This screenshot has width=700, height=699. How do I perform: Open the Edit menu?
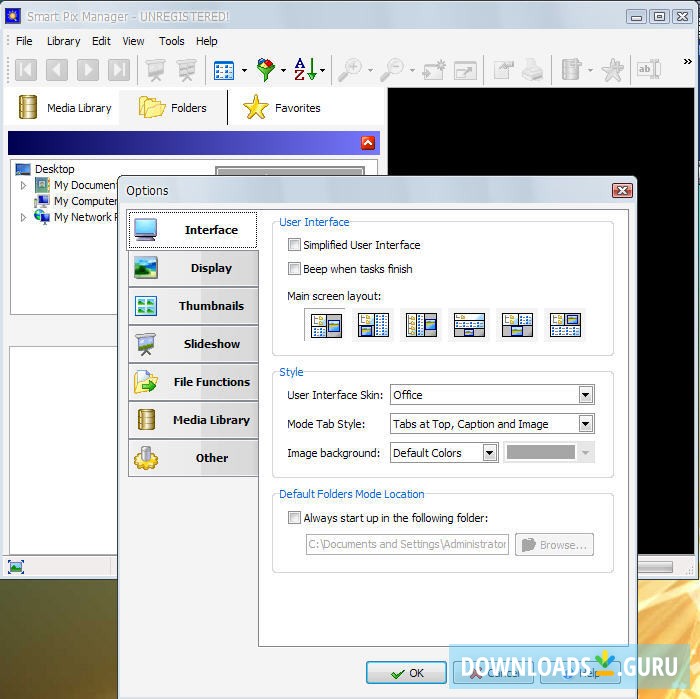101,41
